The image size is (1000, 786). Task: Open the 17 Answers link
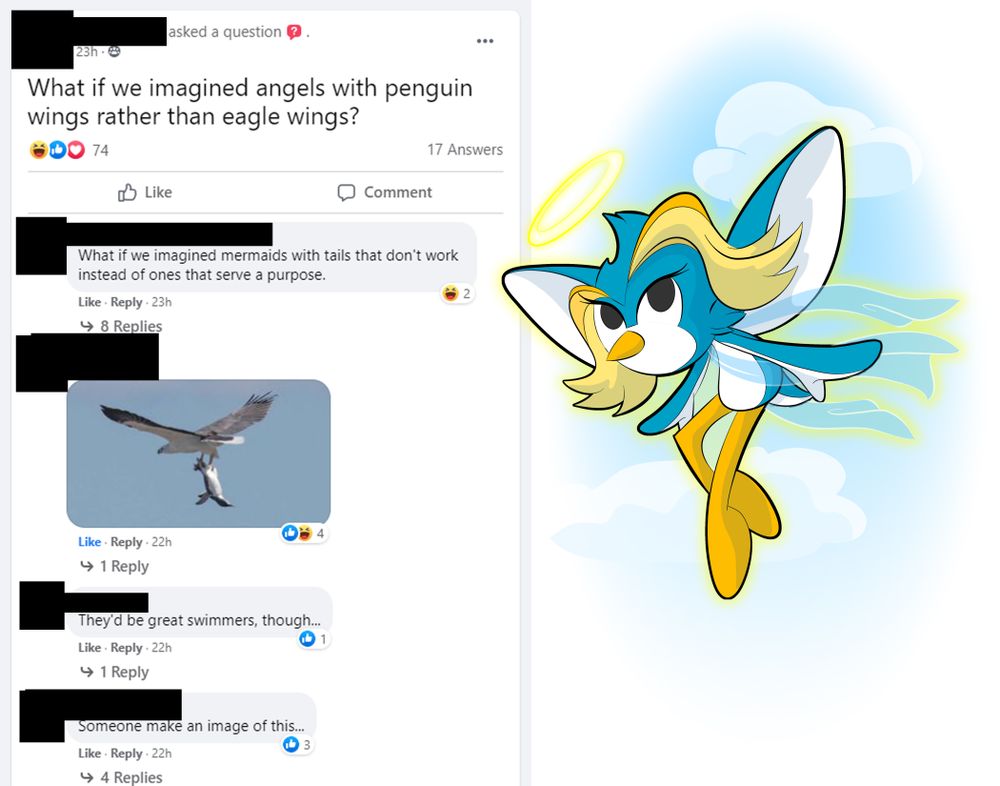point(465,150)
